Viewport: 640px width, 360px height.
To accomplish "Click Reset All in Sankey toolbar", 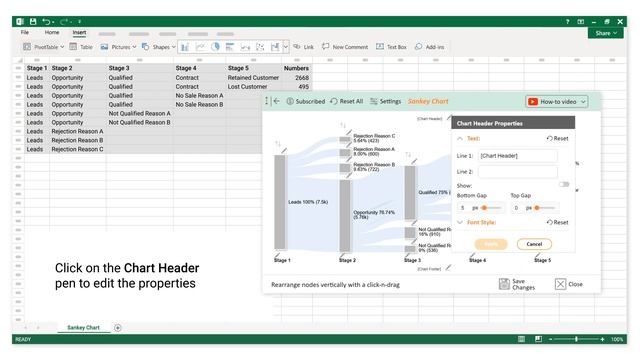I will point(347,101).
